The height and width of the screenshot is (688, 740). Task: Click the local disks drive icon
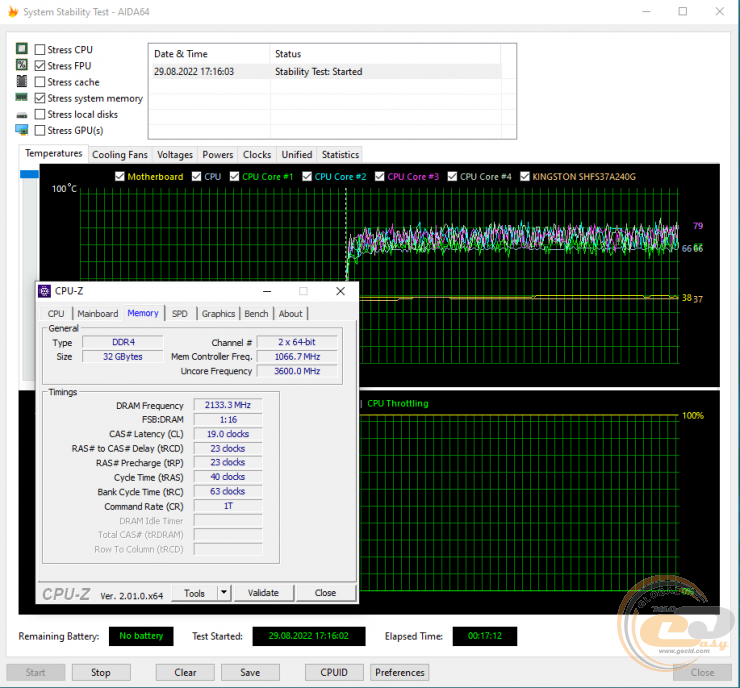point(22,115)
